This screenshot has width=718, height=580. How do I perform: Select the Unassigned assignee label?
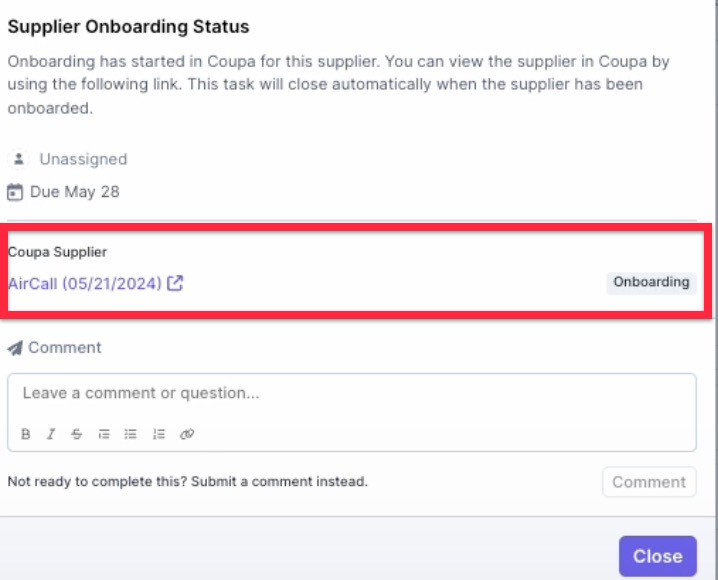coord(83,159)
